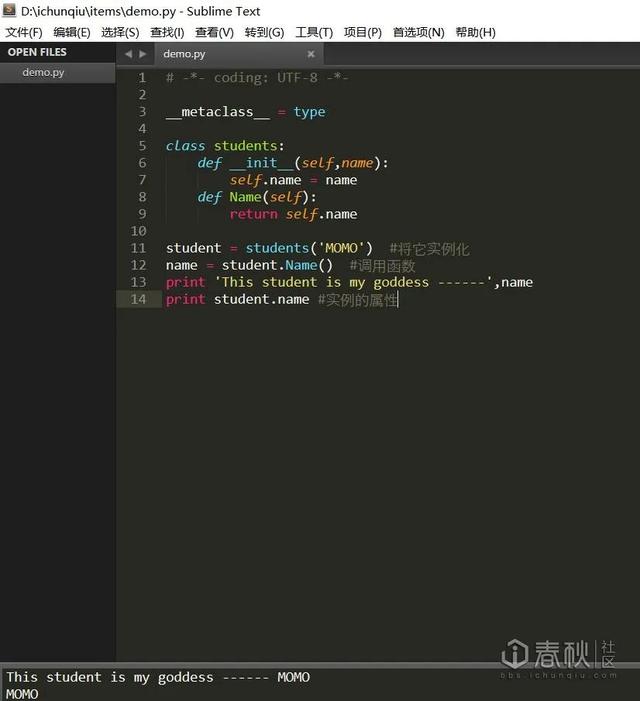Open the 转到(G) menu
Screen dimensions: 640x701
pyautogui.click(x=264, y=32)
